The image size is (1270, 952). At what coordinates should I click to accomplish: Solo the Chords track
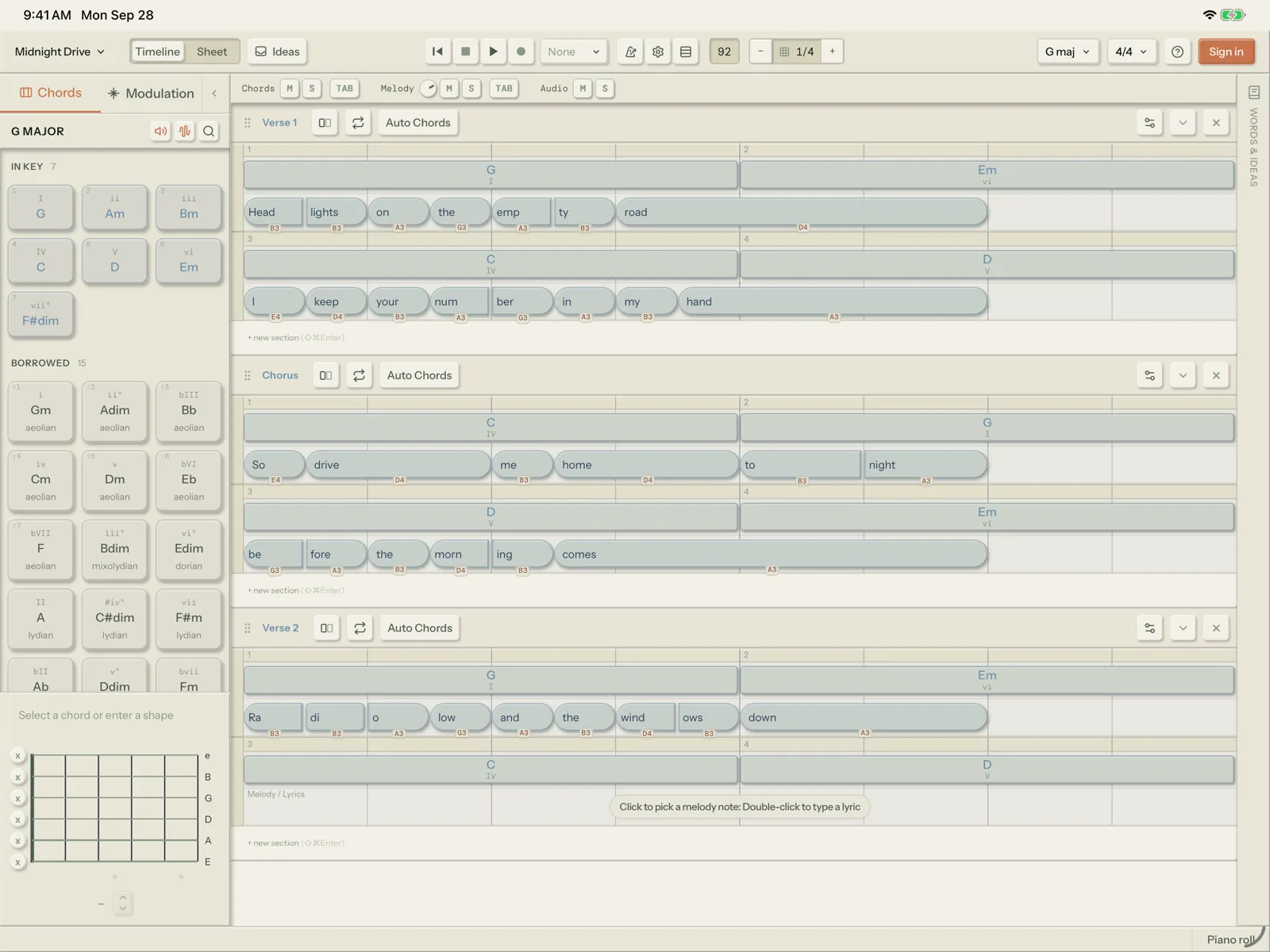(x=312, y=88)
